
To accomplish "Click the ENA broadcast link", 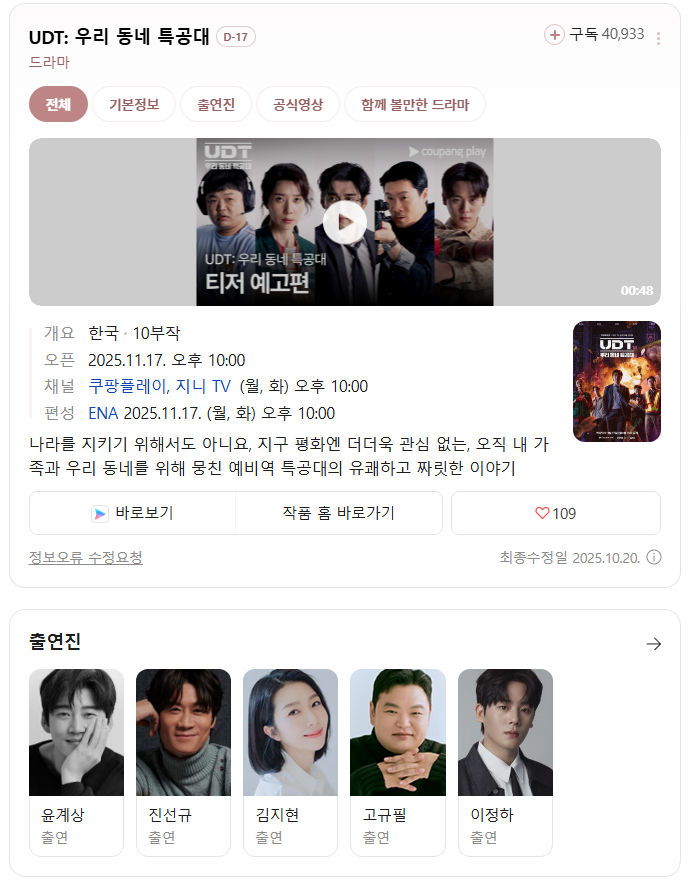I will [103, 413].
